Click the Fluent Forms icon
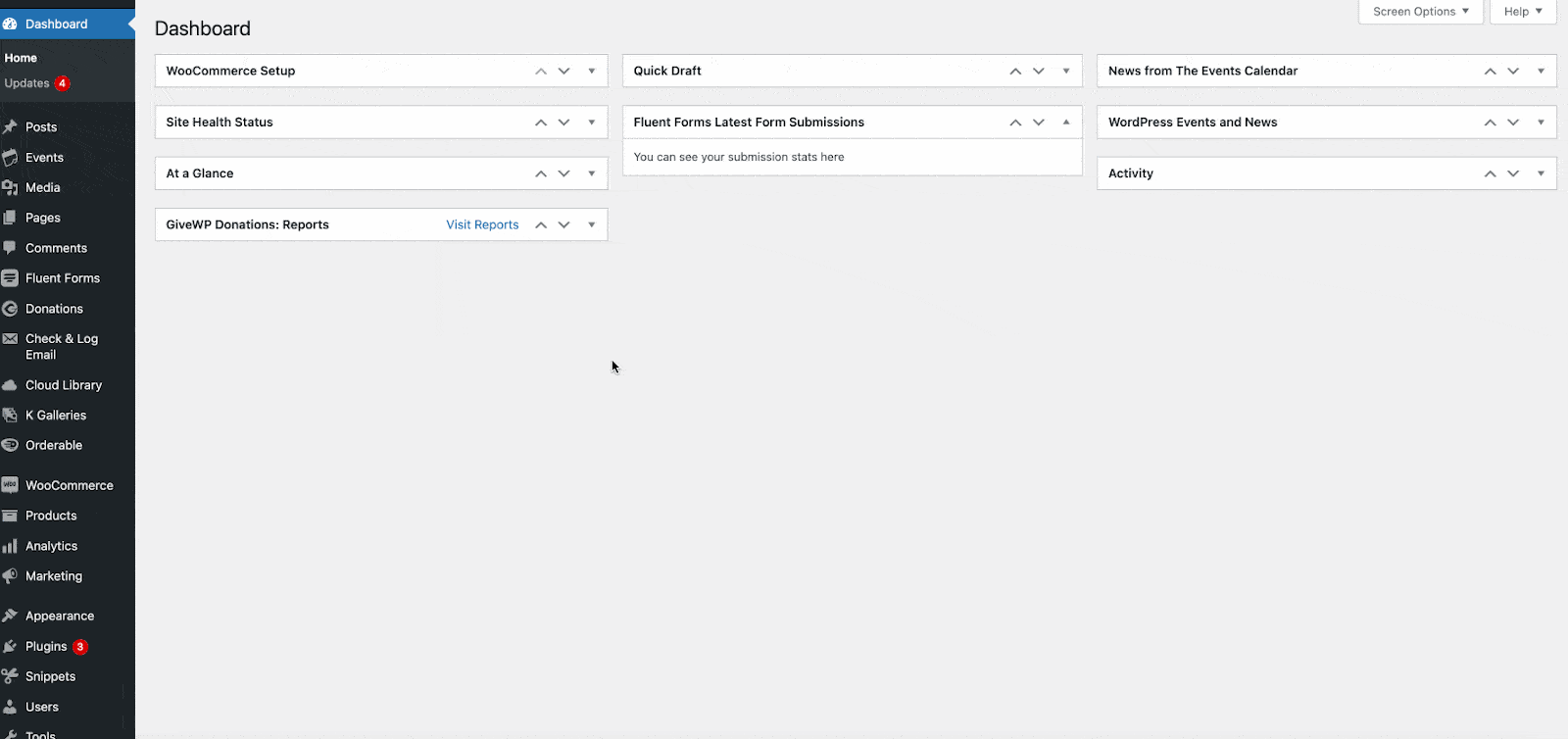The height and width of the screenshot is (739, 1568). [x=10, y=278]
